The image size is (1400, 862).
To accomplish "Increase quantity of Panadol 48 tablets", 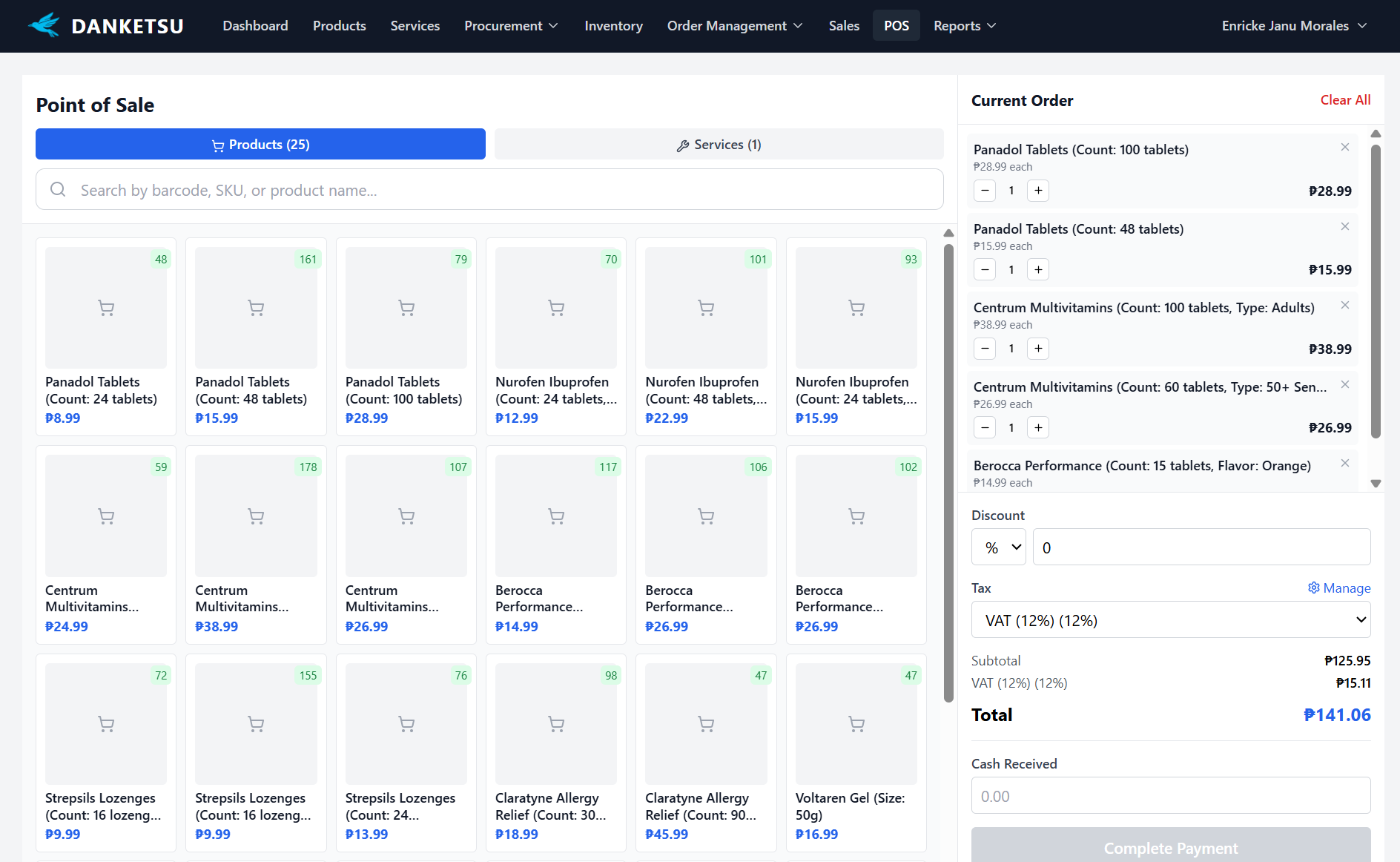I will (1038, 270).
